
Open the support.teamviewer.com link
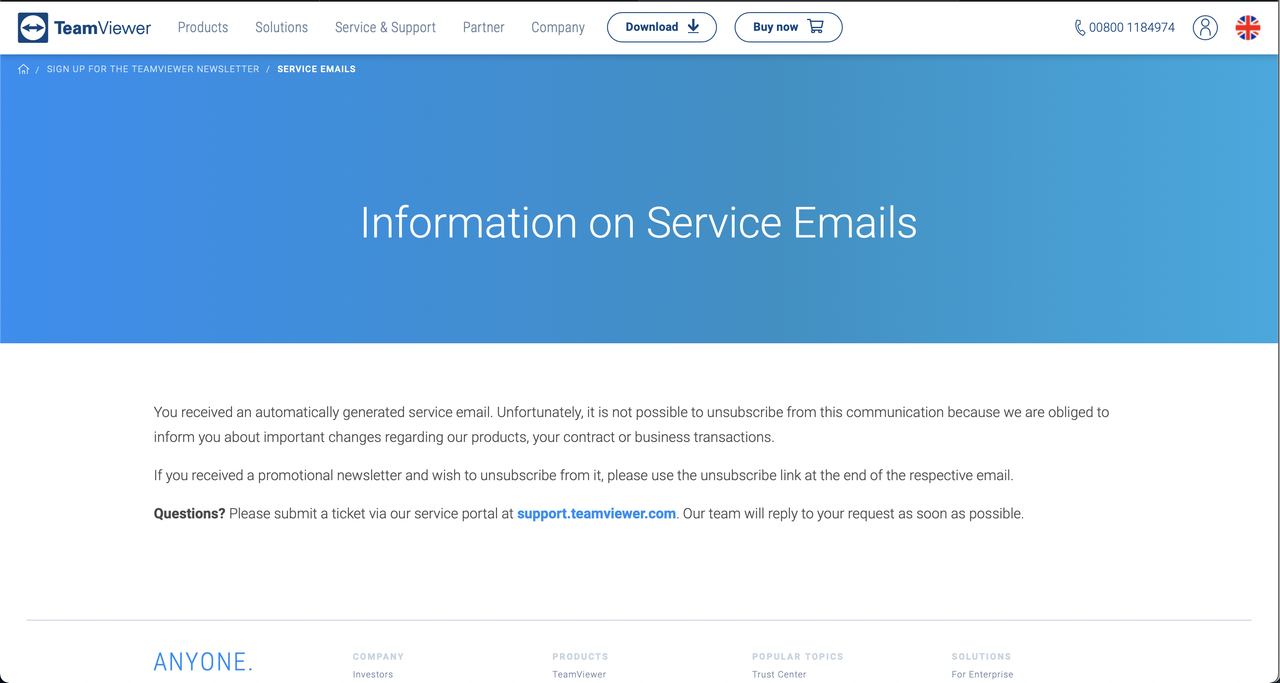point(596,513)
